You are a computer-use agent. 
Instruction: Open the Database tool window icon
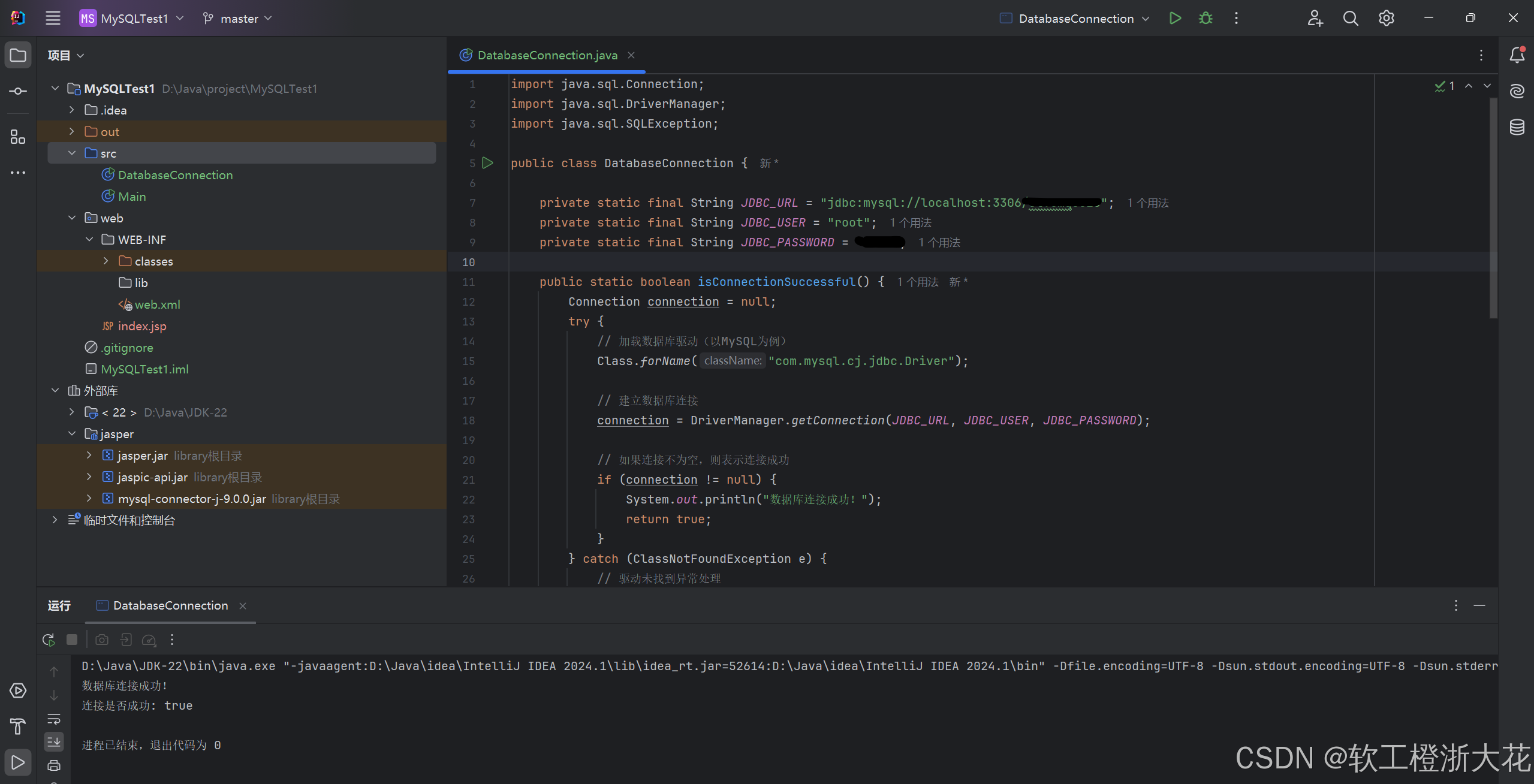pos(1517,127)
